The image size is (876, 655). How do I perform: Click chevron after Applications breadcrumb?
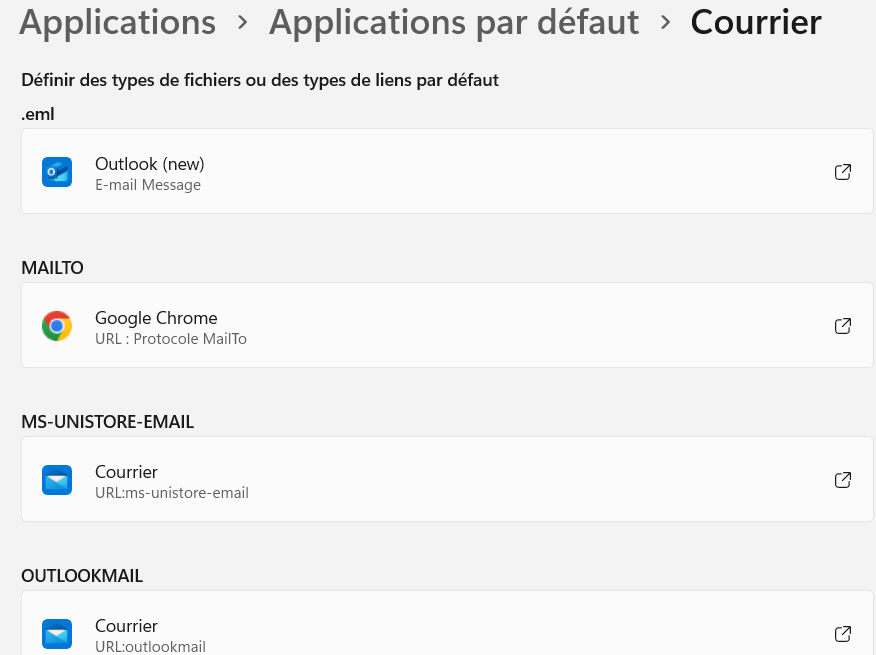(x=242, y=23)
